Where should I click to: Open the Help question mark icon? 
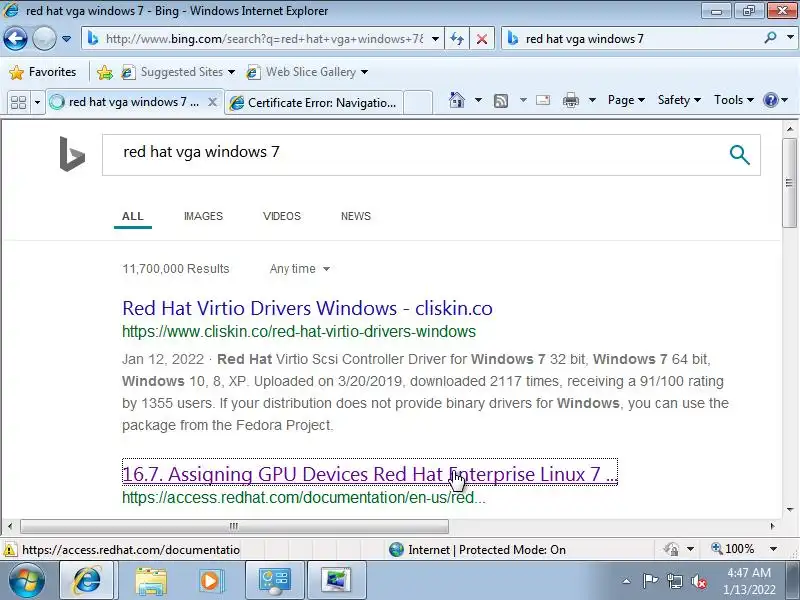pyautogui.click(x=770, y=100)
